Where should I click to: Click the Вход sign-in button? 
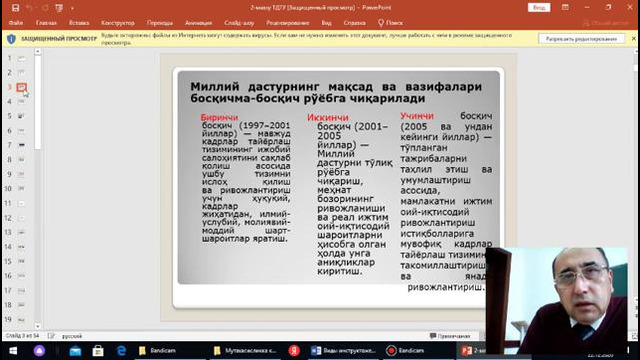(539, 7)
